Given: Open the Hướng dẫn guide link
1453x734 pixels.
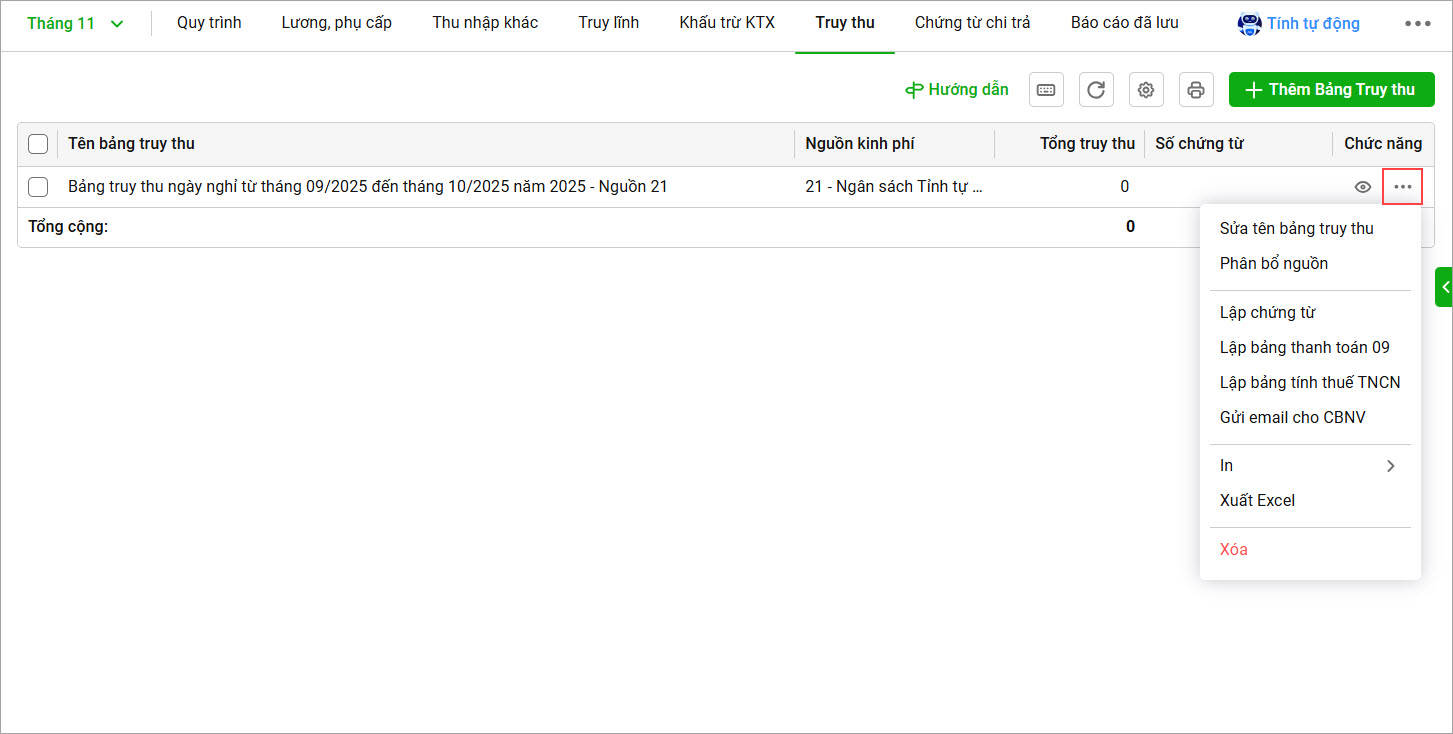Looking at the screenshot, I should point(957,90).
